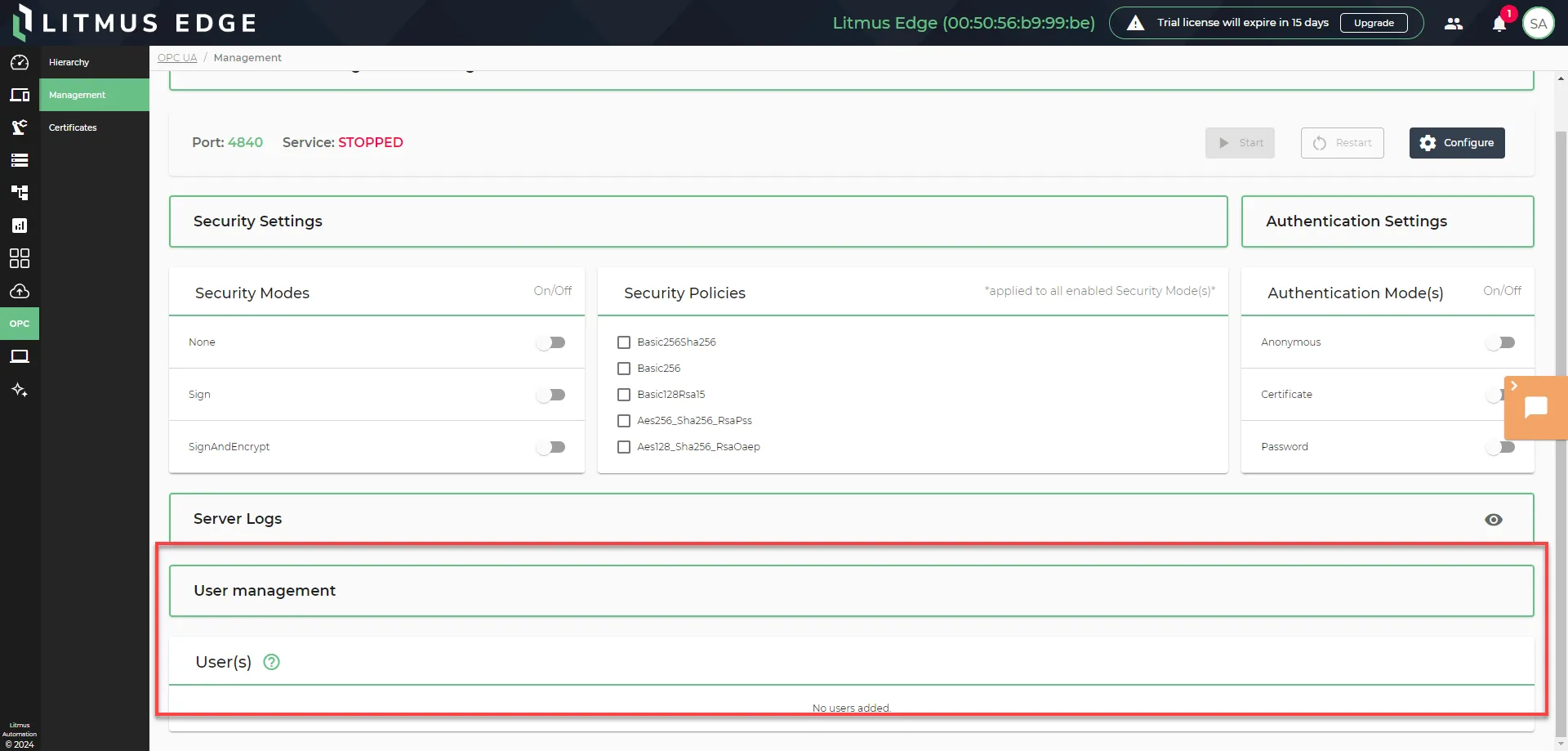
Task: Check the Basic128Rsa15 policy
Action: point(624,395)
